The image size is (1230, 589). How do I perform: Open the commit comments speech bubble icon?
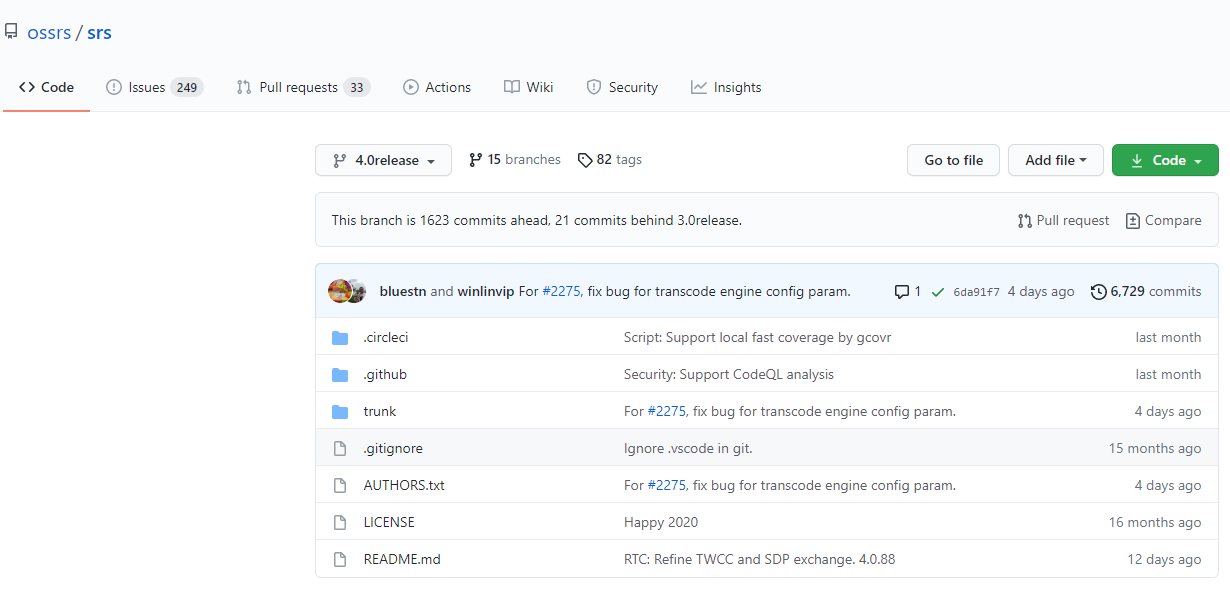point(902,292)
